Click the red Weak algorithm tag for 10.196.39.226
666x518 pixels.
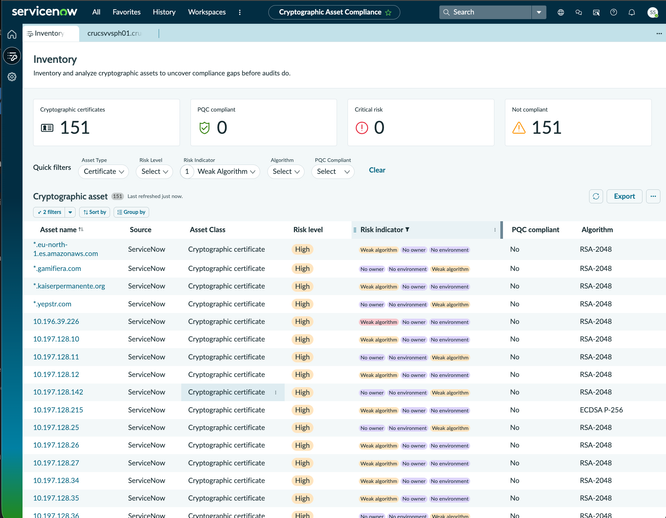378,322
